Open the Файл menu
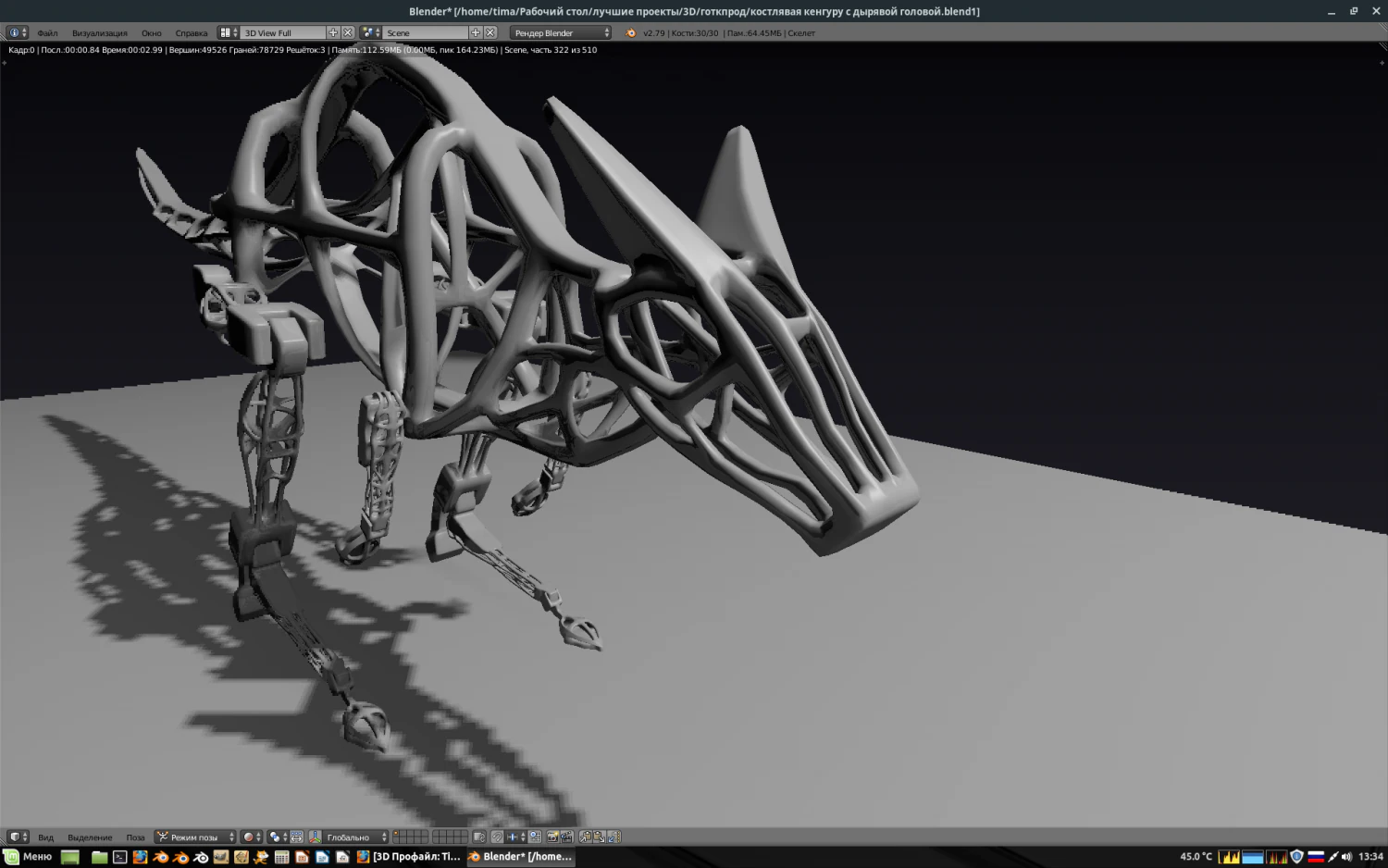 pyautogui.click(x=47, y=32)
